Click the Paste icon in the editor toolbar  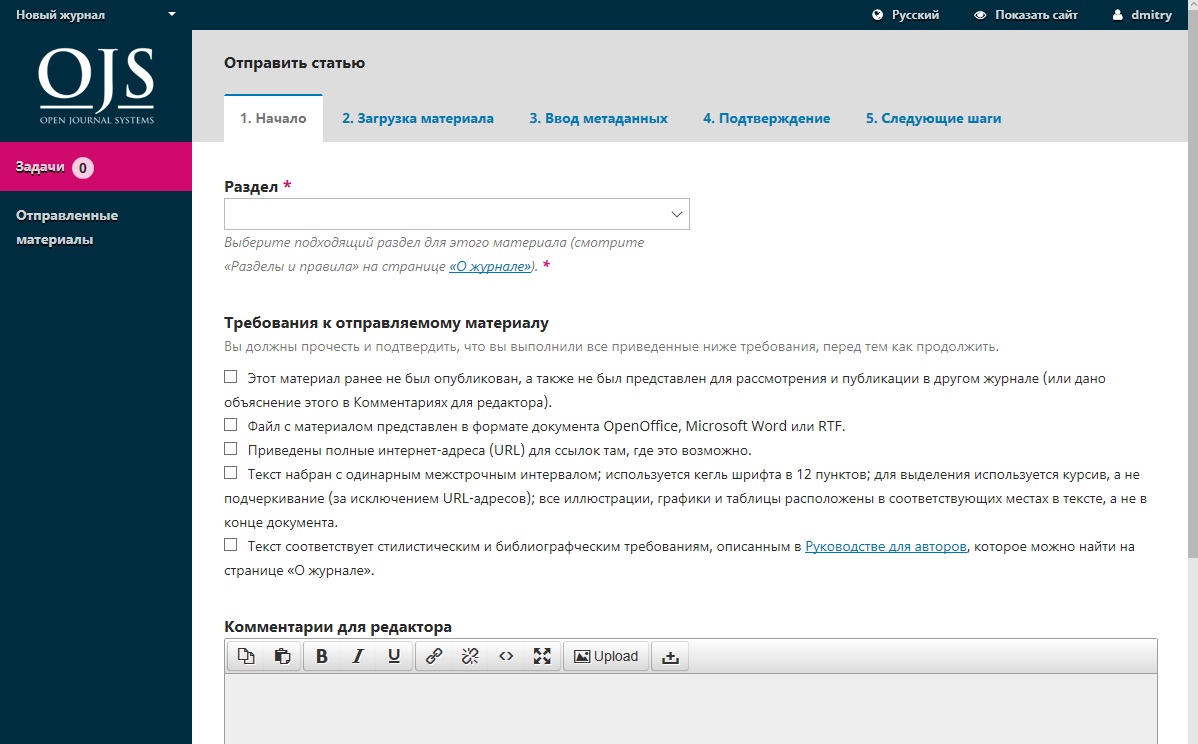pos(282,656)
